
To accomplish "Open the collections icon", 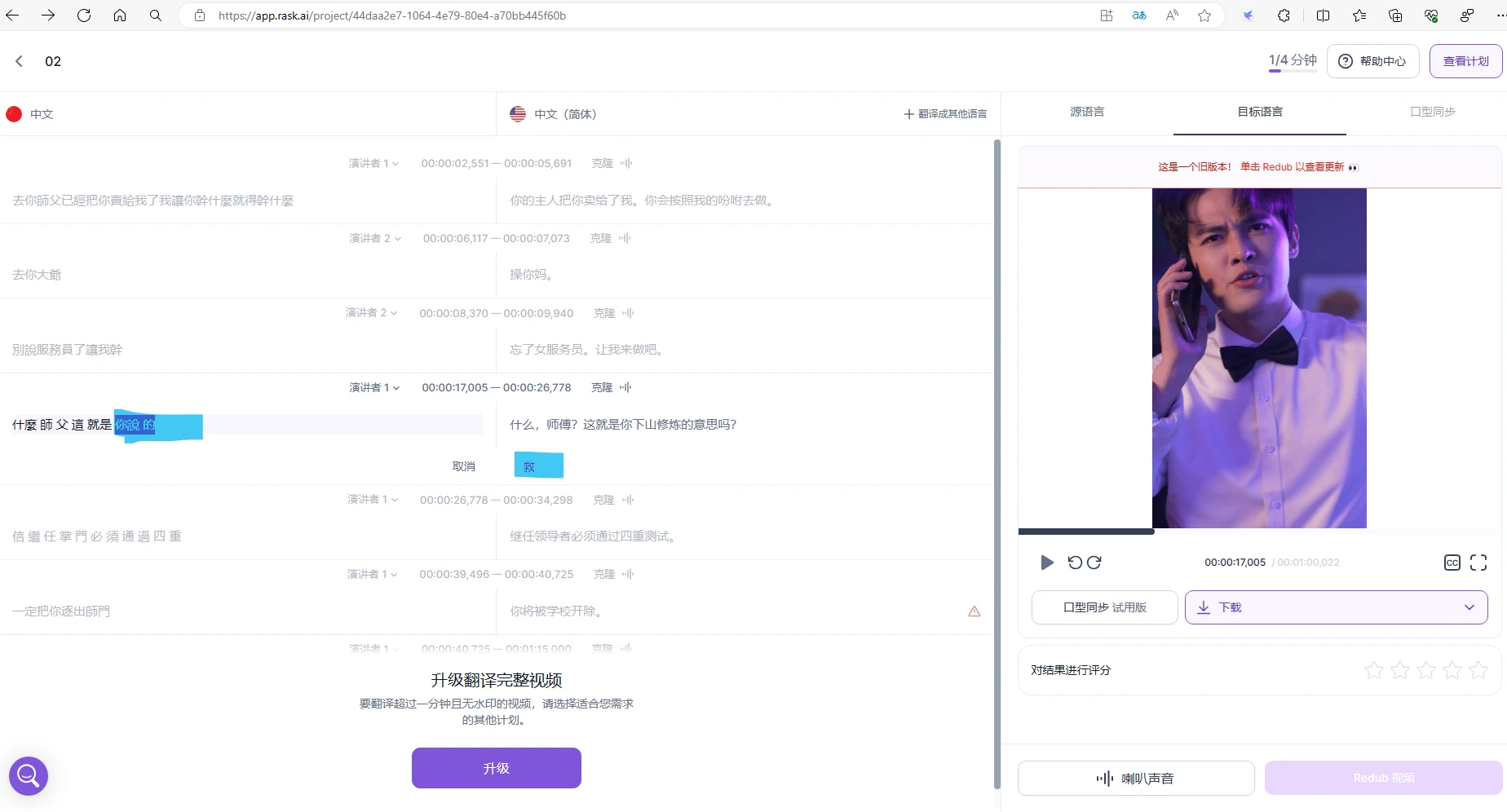I will pos(1395,15).
